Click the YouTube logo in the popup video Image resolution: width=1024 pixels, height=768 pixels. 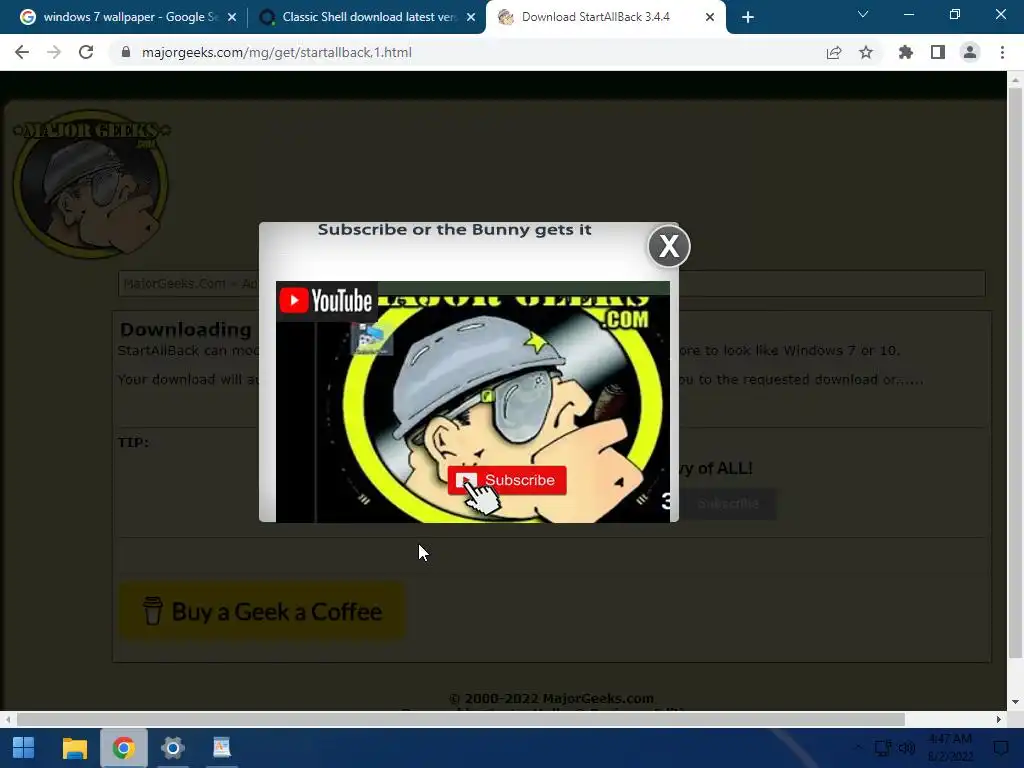[326, 300]
